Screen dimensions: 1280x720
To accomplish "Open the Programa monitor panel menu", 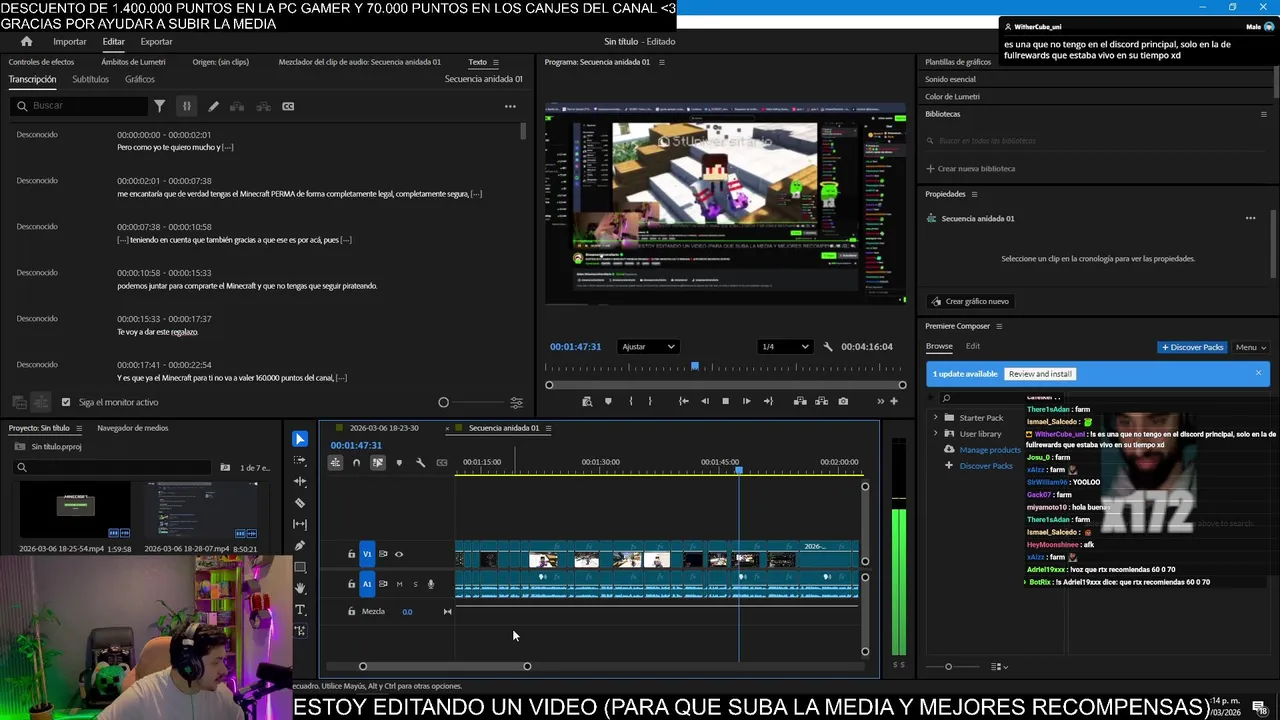I will (661, 62).
